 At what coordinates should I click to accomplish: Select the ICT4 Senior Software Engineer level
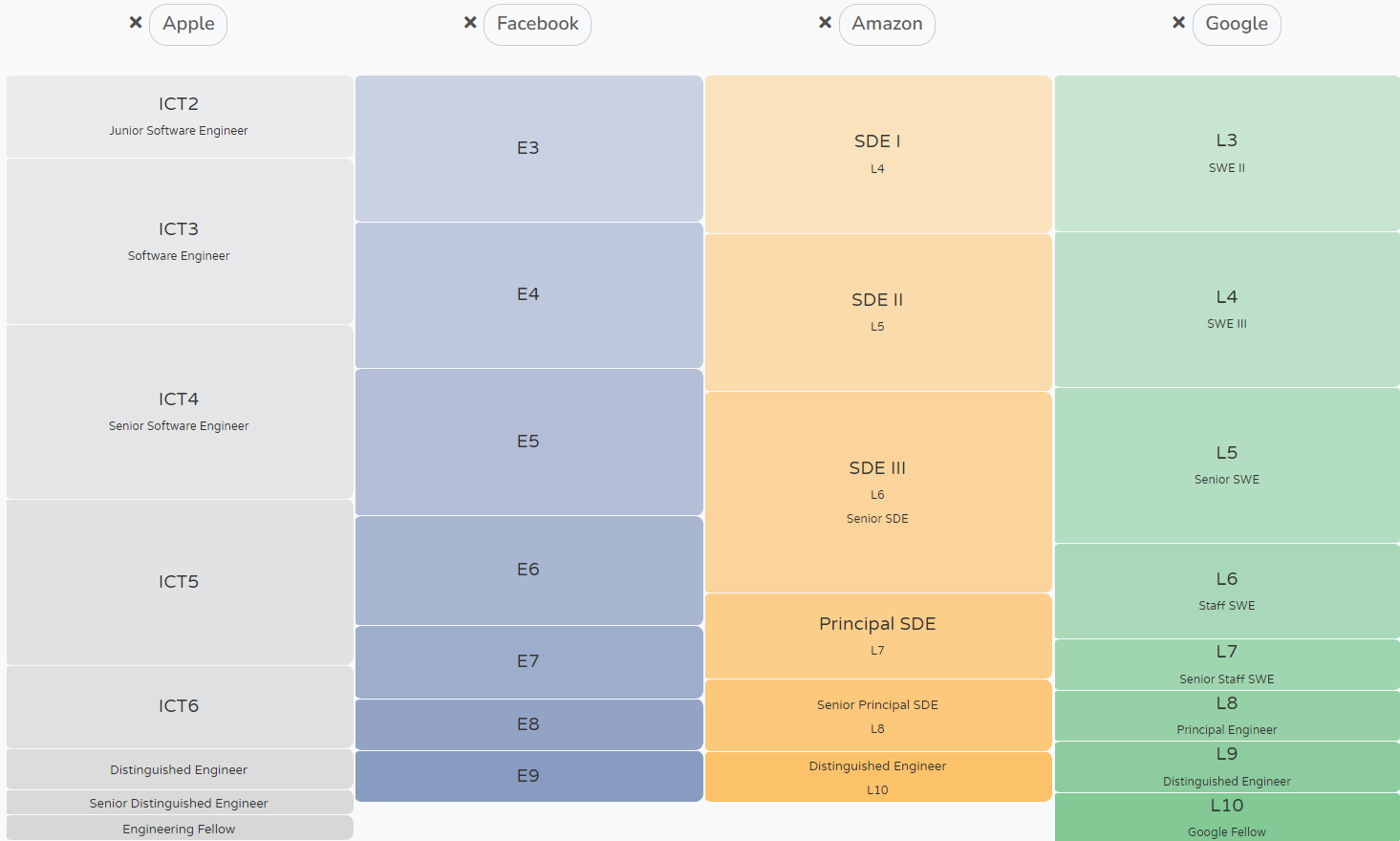coord(179,411)
